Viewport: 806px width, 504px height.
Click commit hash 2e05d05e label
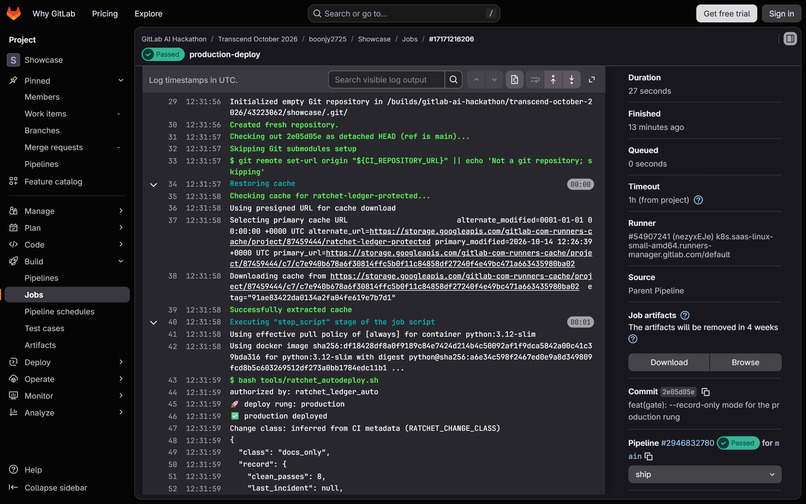[x=679, y=392]
